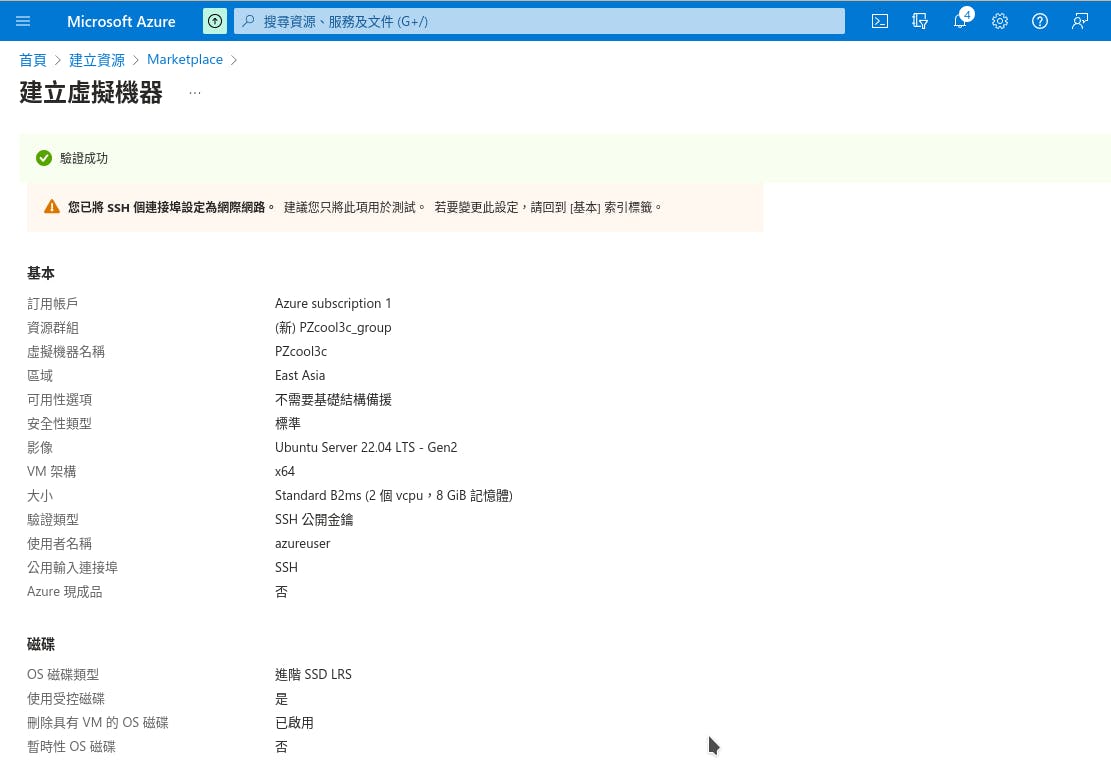The width and height of the screenshot is (1111, 784).
Task: Click the upgrade arrow icon beside search
Action: click(x=215, y=21)
